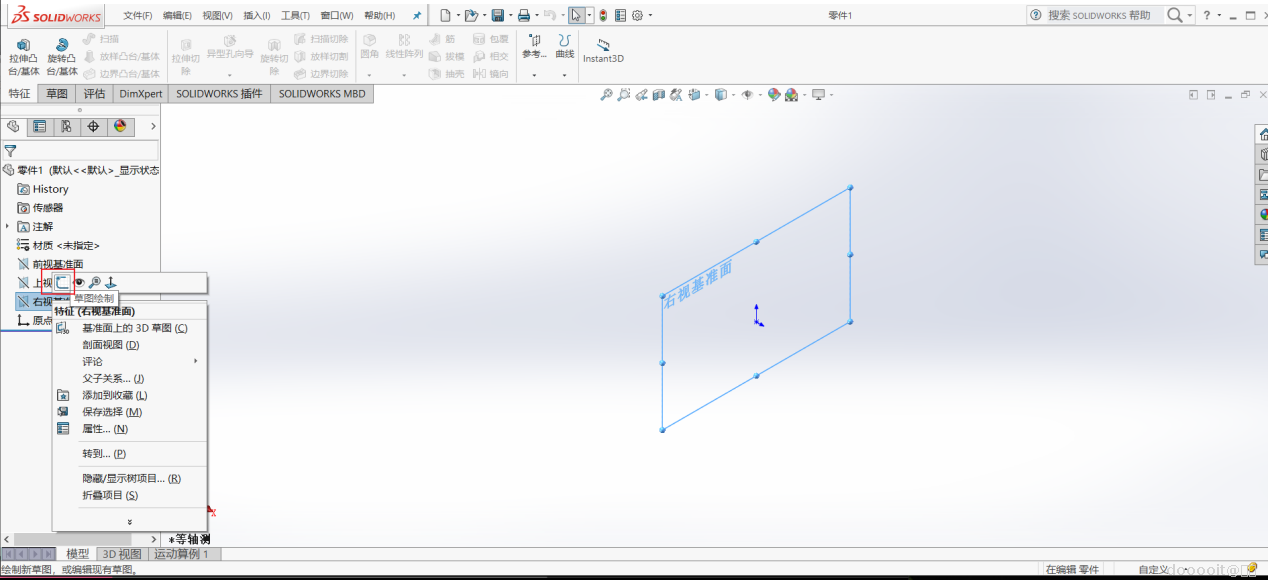Click the Save icon in the top toolbar
1268x580 pixels.
coord(497,15)
